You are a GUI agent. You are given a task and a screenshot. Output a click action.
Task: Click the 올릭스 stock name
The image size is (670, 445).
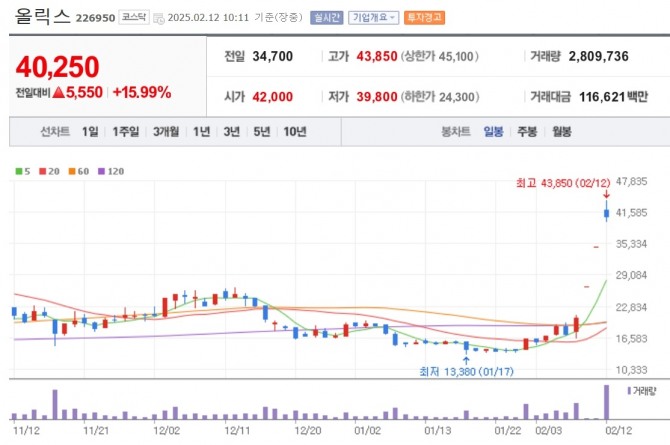point(42,17)
